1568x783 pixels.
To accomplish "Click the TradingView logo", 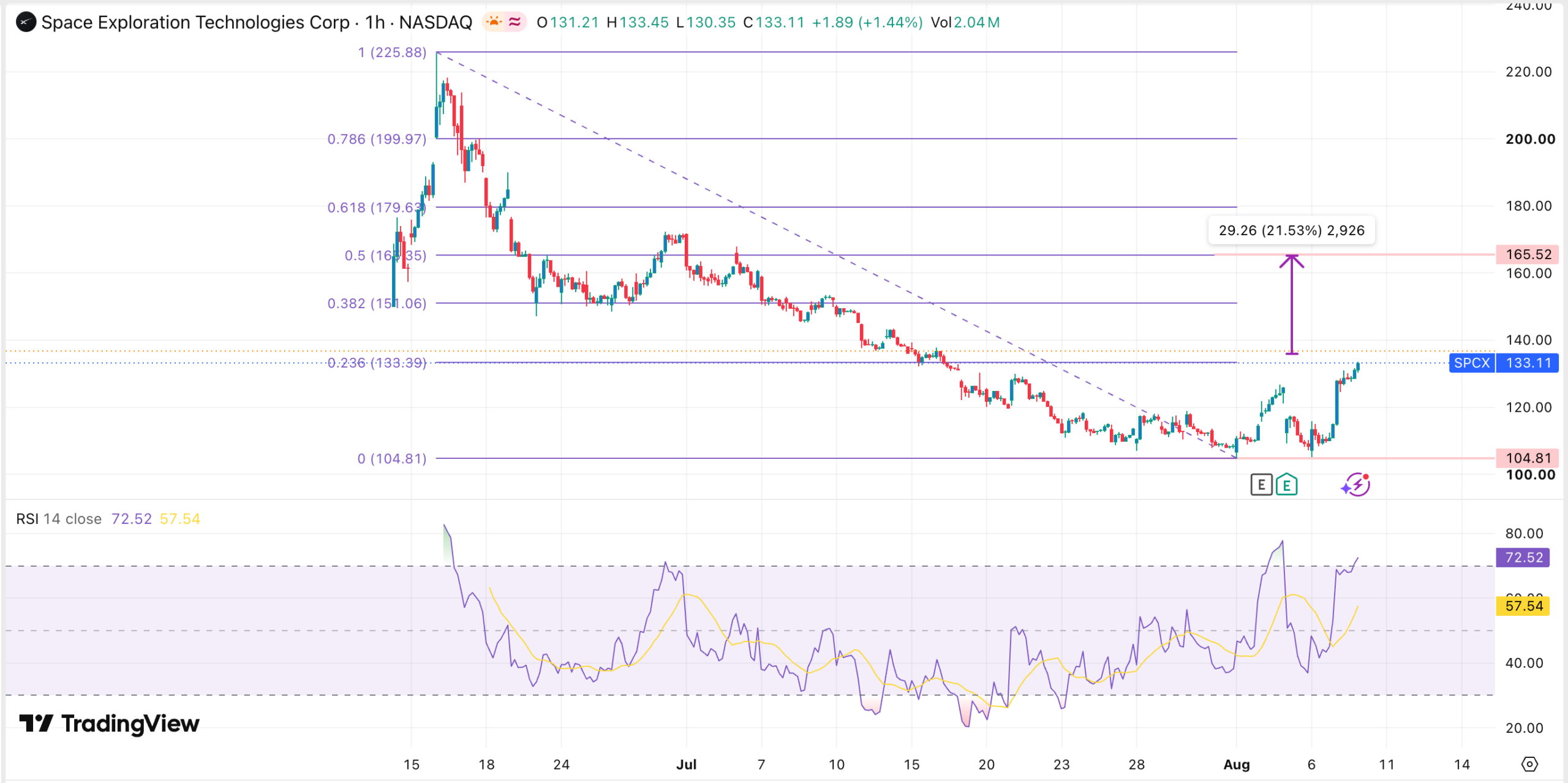I will (x=109, y=724).
